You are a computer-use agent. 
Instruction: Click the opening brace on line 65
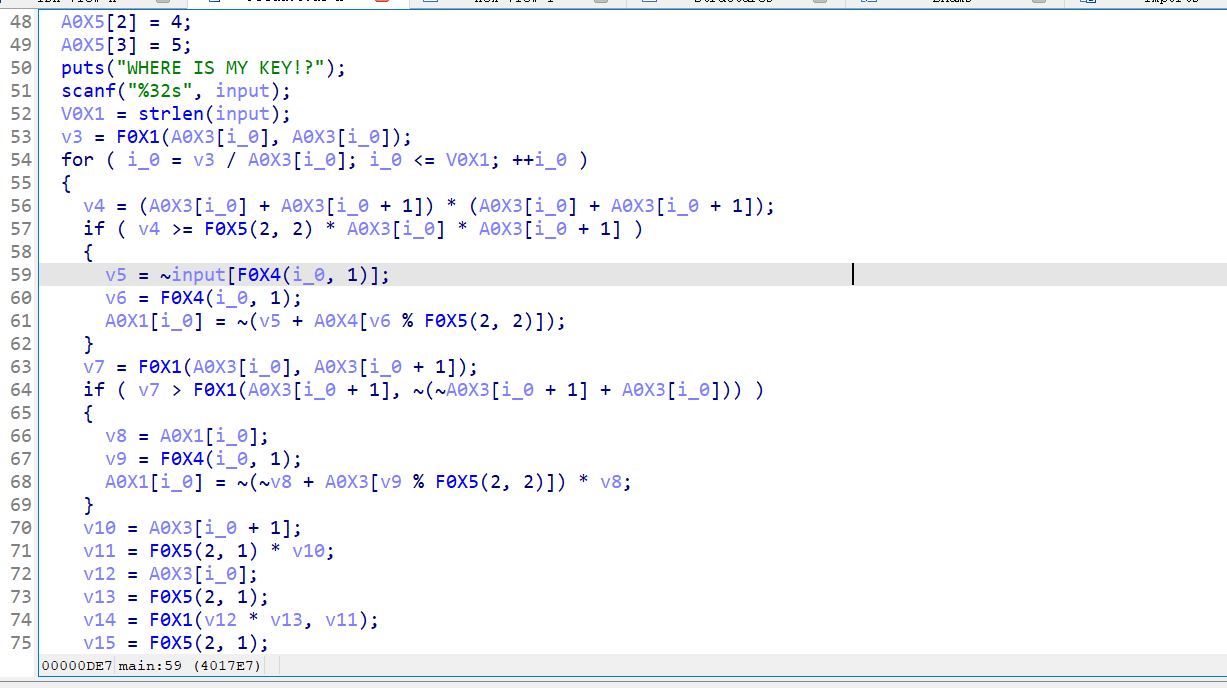[88, 413]
